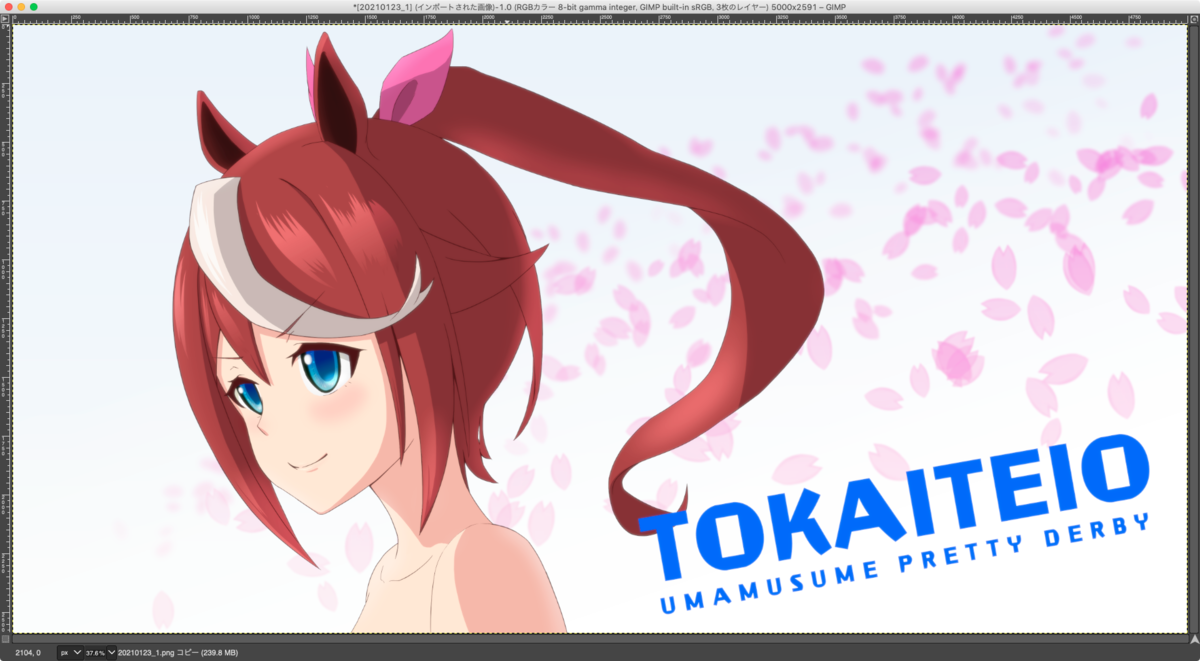1200x661 pixels.
Task: Click the GIMP window title text
Action: click(x=600, y=6)
